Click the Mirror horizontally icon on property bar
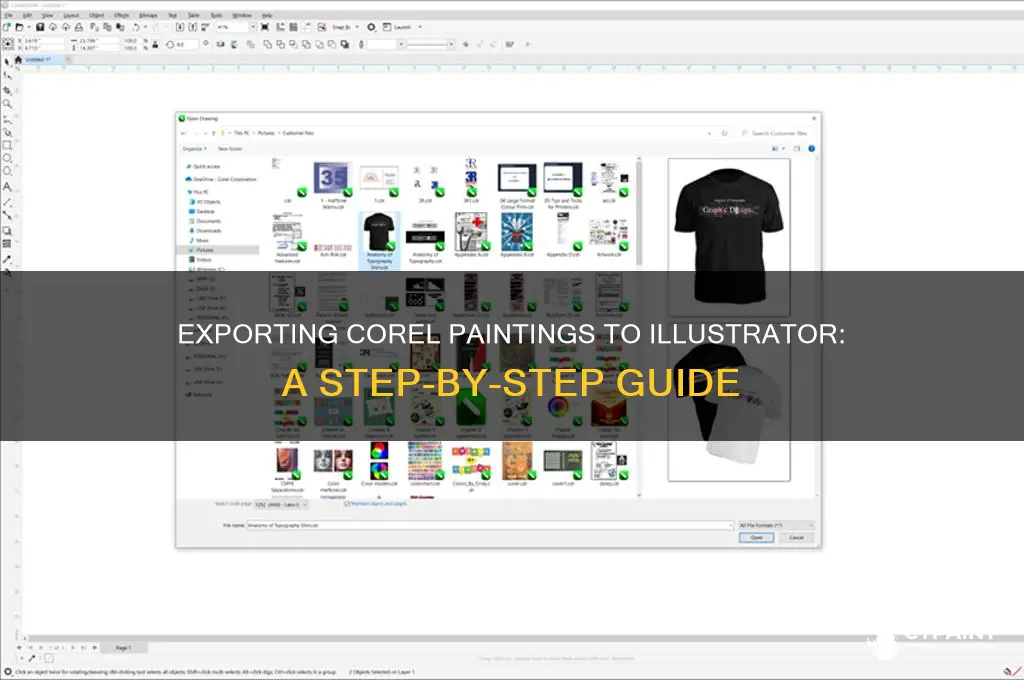1024x680 pixels. [x=221, y=44]
